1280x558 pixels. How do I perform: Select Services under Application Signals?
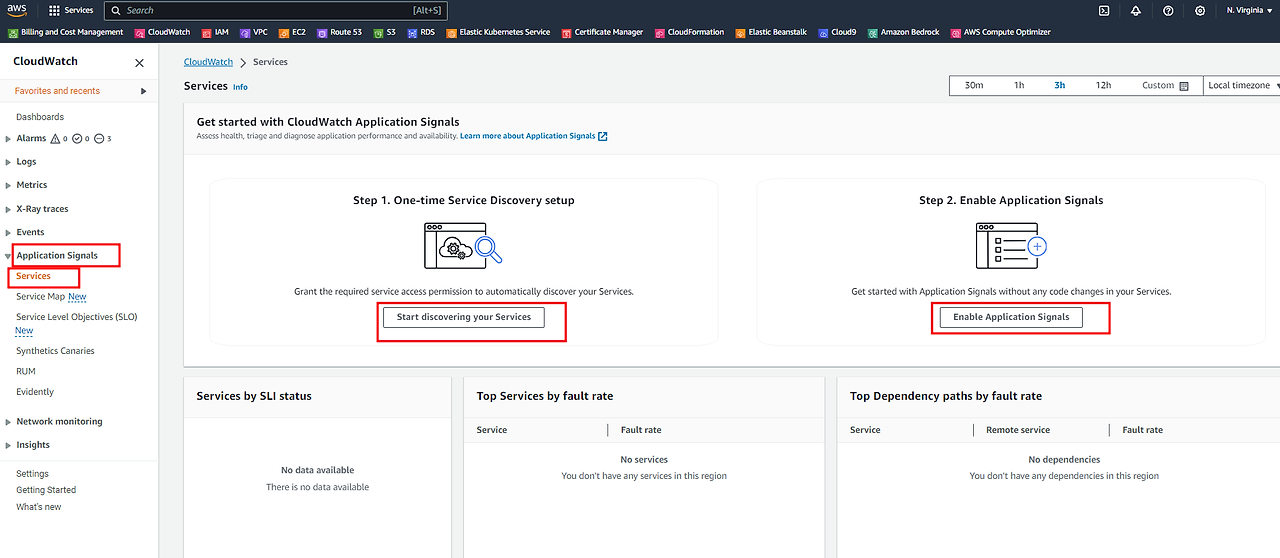tap(33, 276)
